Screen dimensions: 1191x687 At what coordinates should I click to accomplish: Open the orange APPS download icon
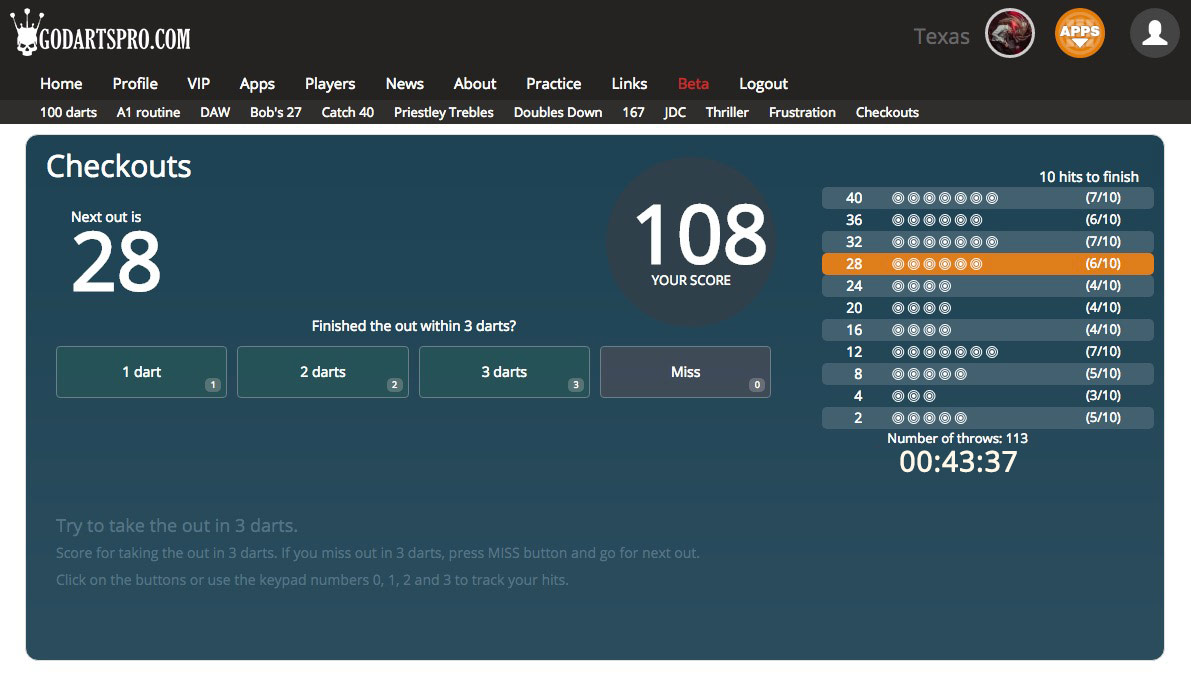(1080, 34)
